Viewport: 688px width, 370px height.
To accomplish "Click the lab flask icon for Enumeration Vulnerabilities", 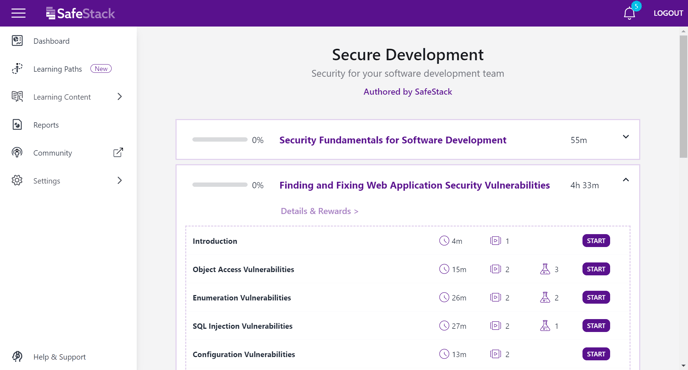I will [x=545, y=298].
